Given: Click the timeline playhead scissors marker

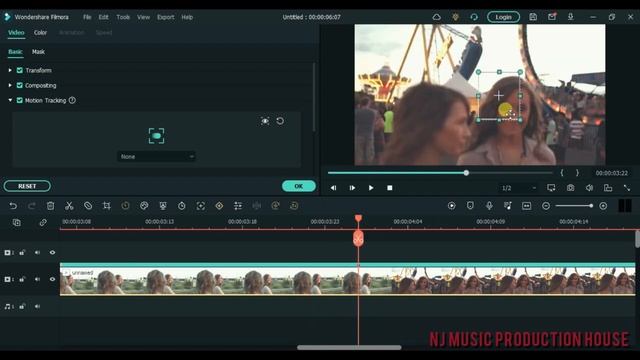Looking at the screenshot, I should 358,238.
